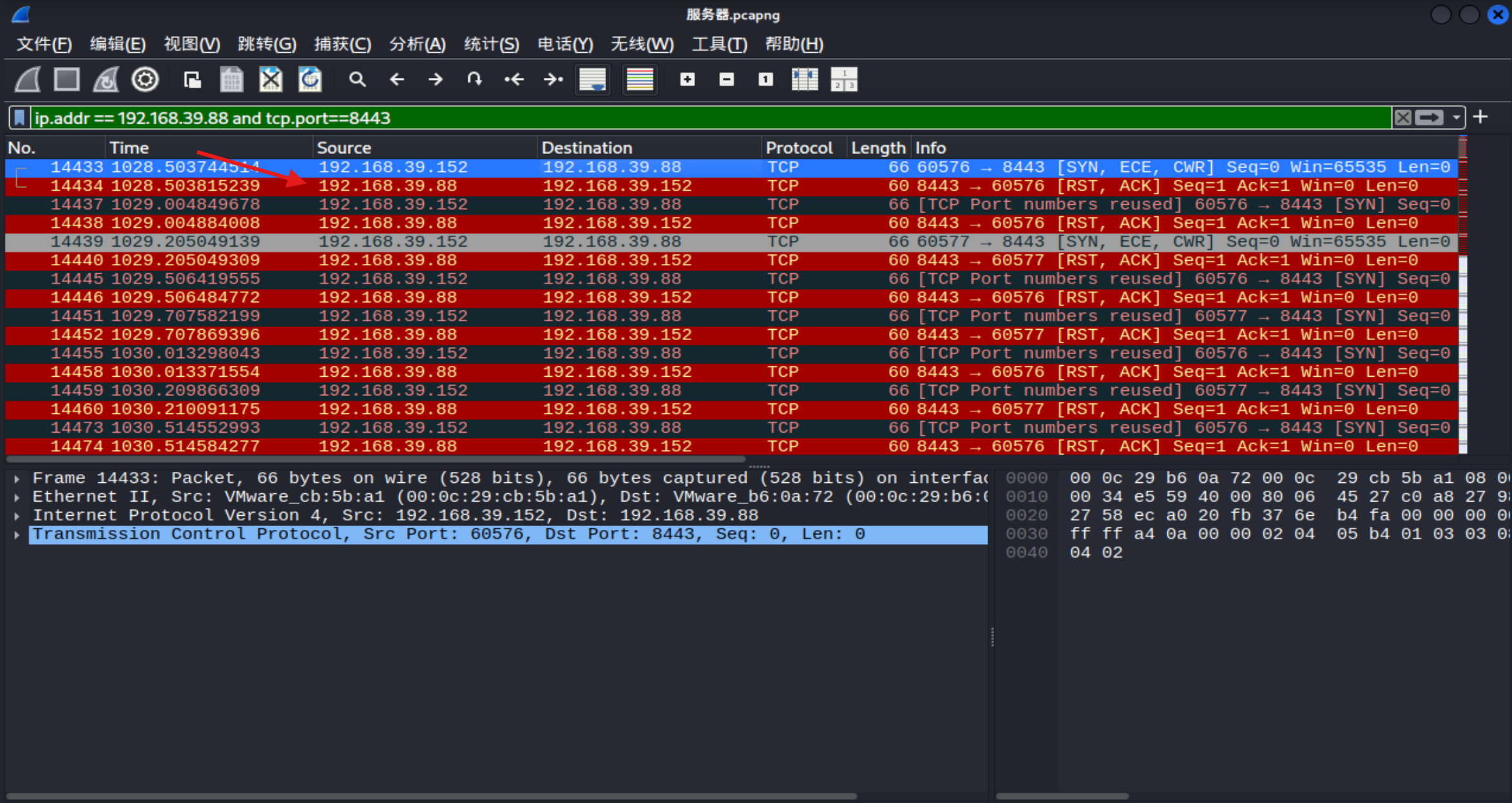Open the 捕获(C) menu

(x=343, y=44)
